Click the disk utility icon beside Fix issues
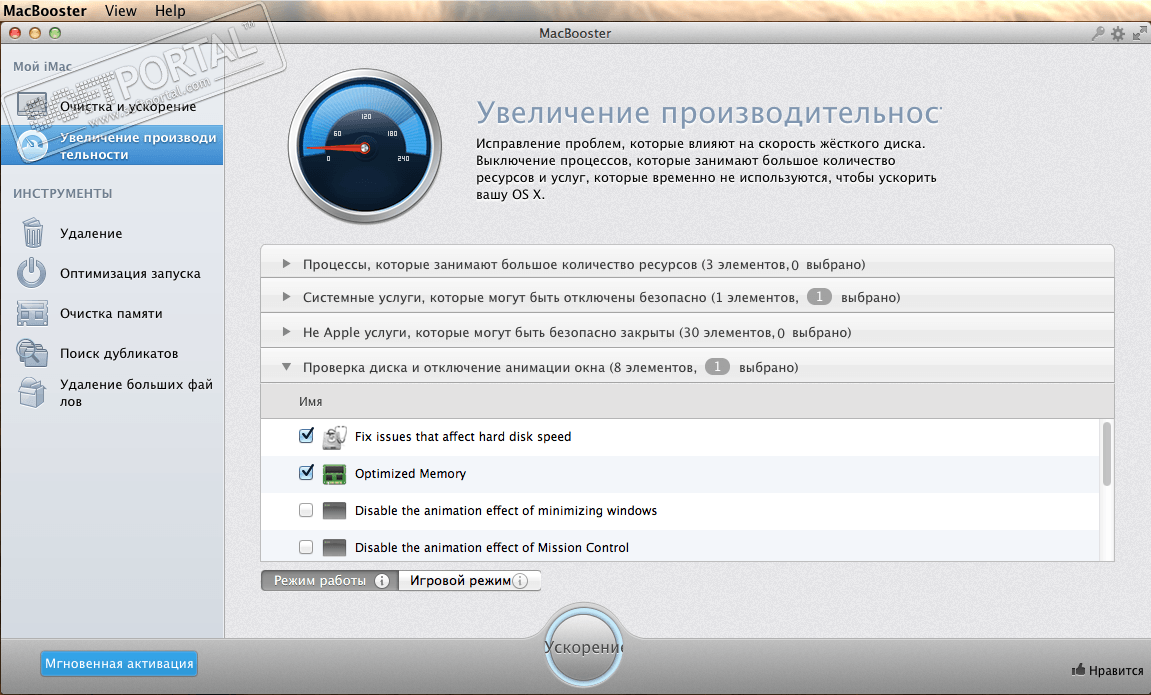The height and width of the screenshot is (695, 1151). click(335, 437)
